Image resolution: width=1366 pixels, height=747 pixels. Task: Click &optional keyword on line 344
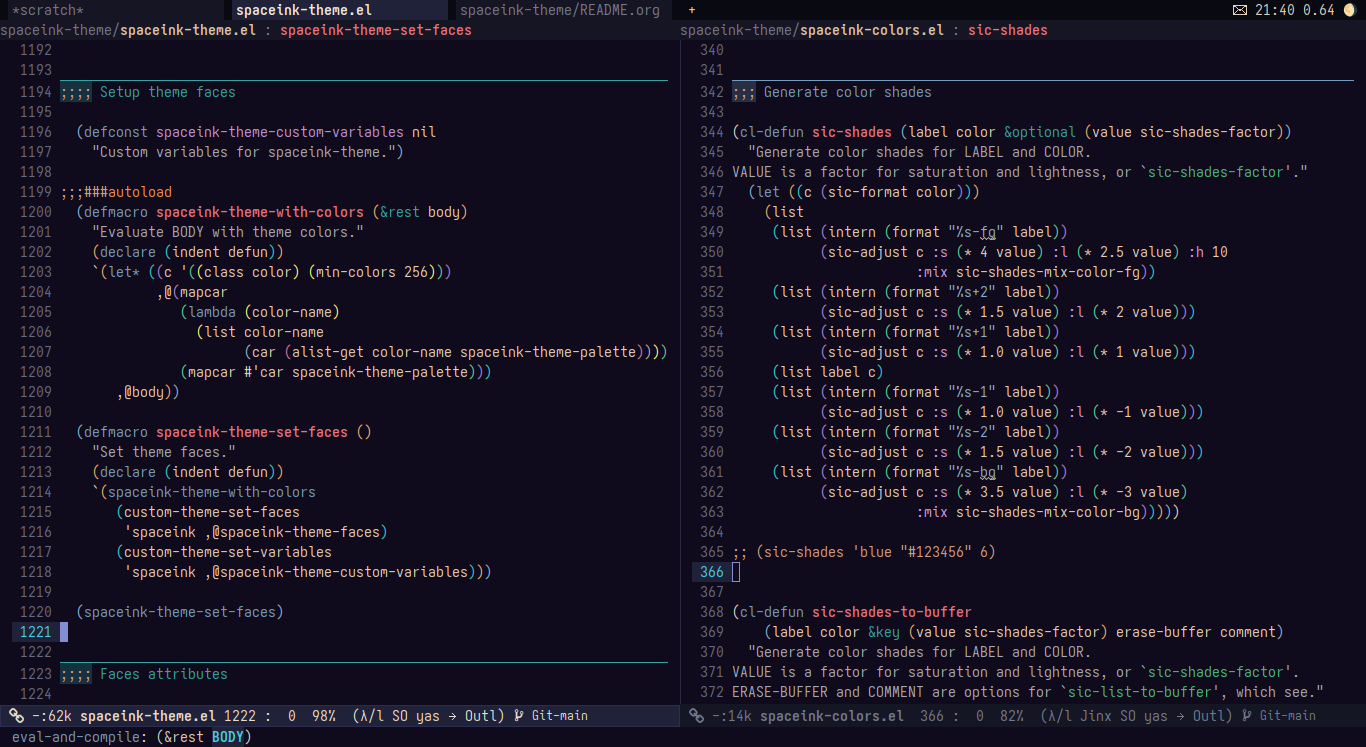tap(1040, 132)
